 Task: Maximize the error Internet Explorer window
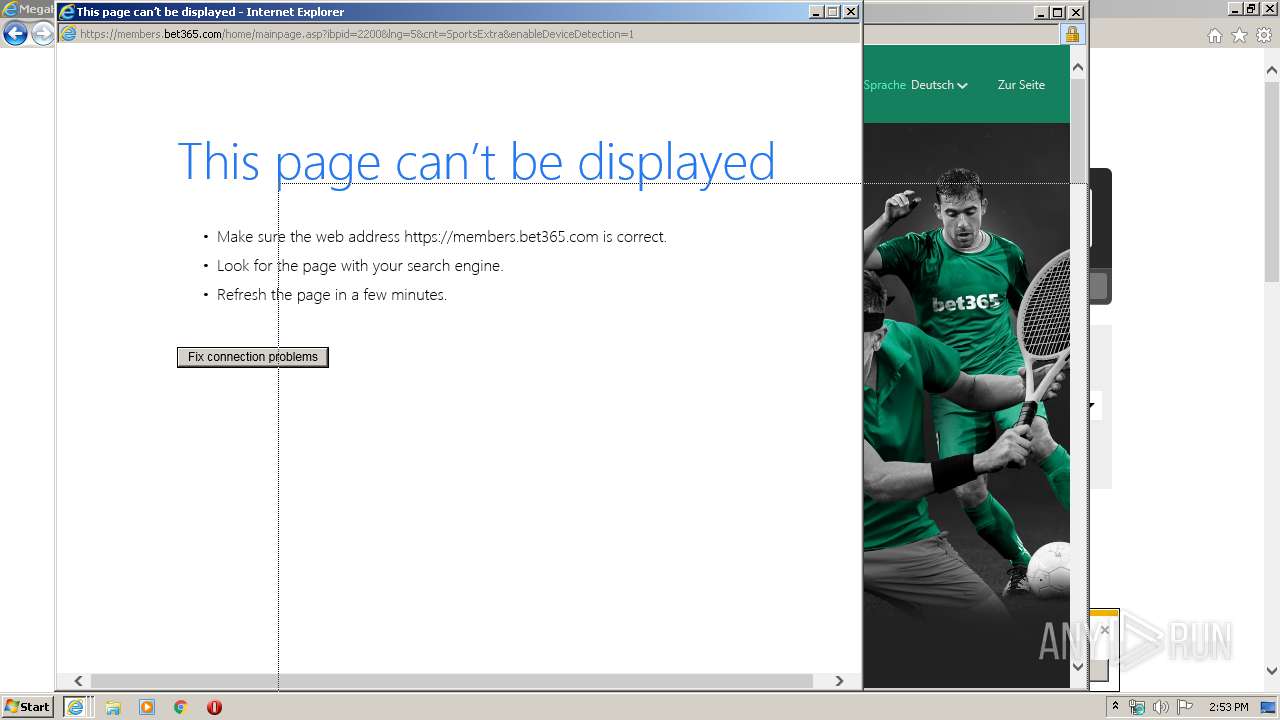pos(833,12)
